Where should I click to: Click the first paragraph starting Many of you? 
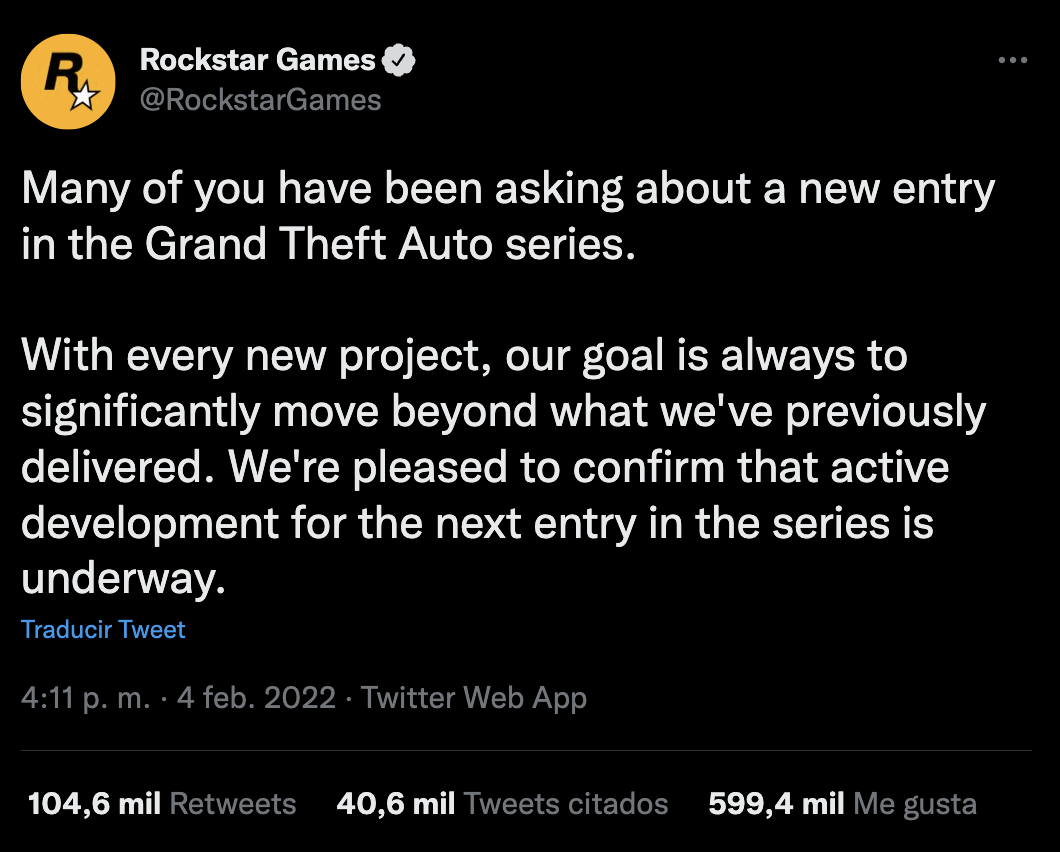click(x=508, y=216)
